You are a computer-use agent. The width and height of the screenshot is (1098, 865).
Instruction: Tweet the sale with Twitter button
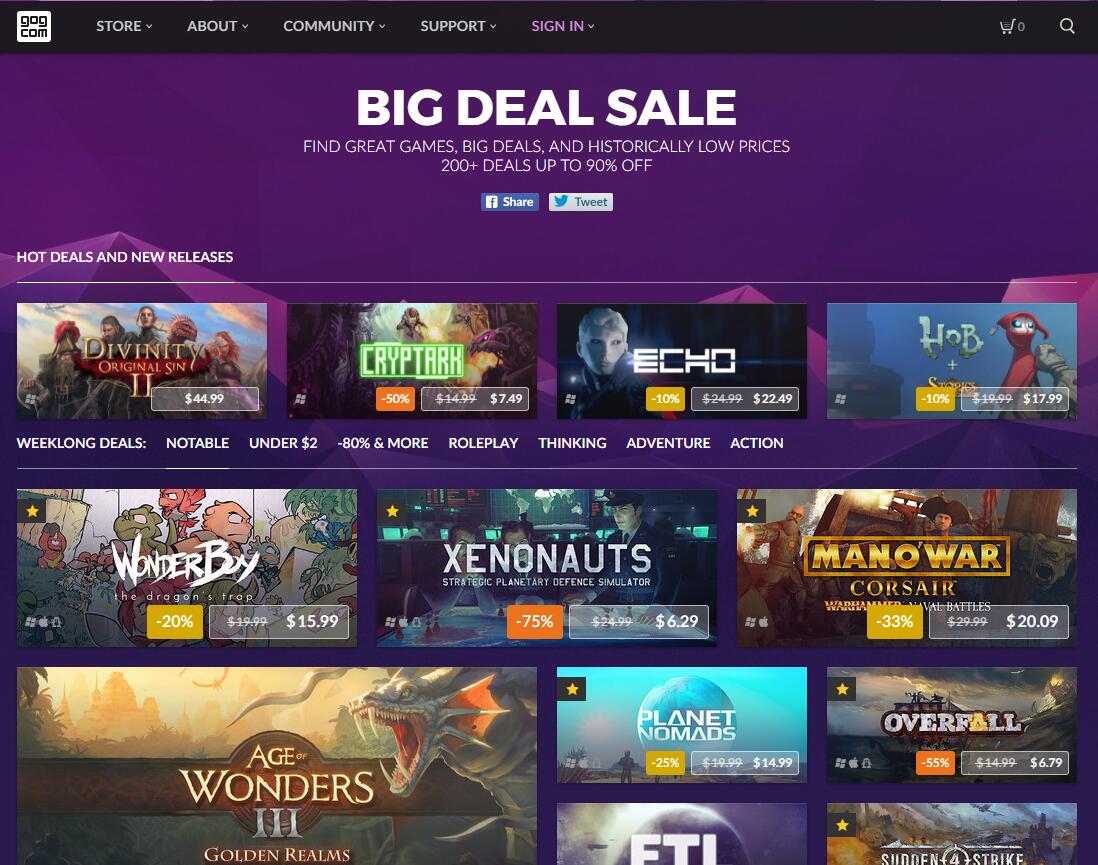[x=581, y=202]
